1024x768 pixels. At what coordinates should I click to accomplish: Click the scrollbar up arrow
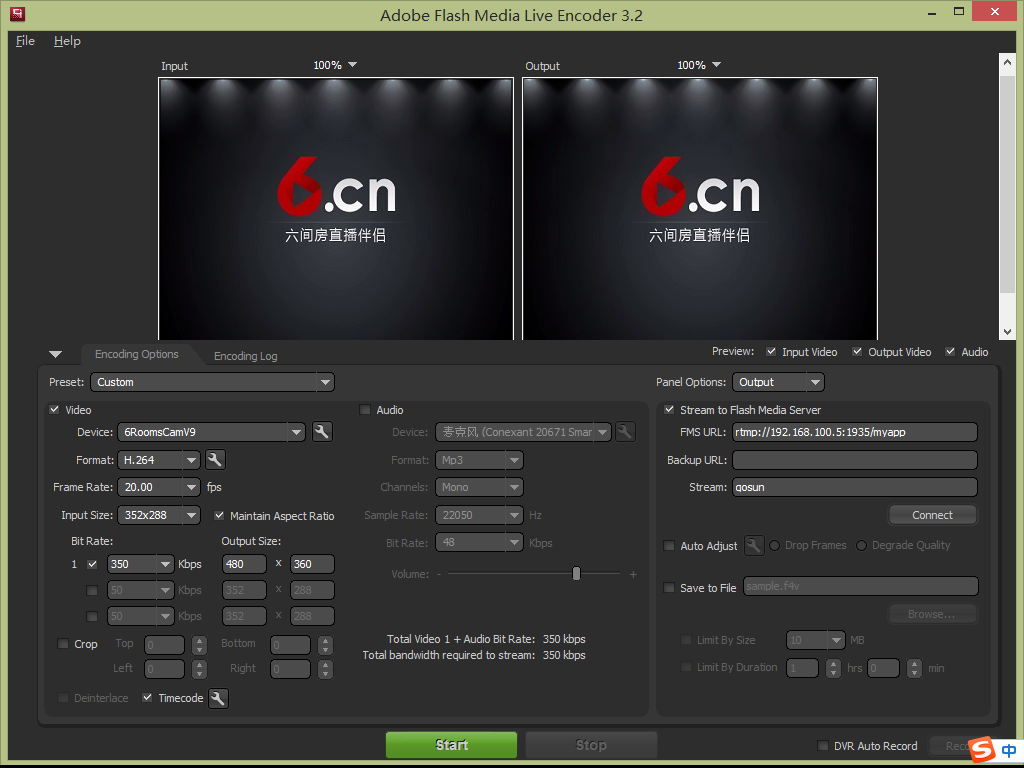[1007, 63]
